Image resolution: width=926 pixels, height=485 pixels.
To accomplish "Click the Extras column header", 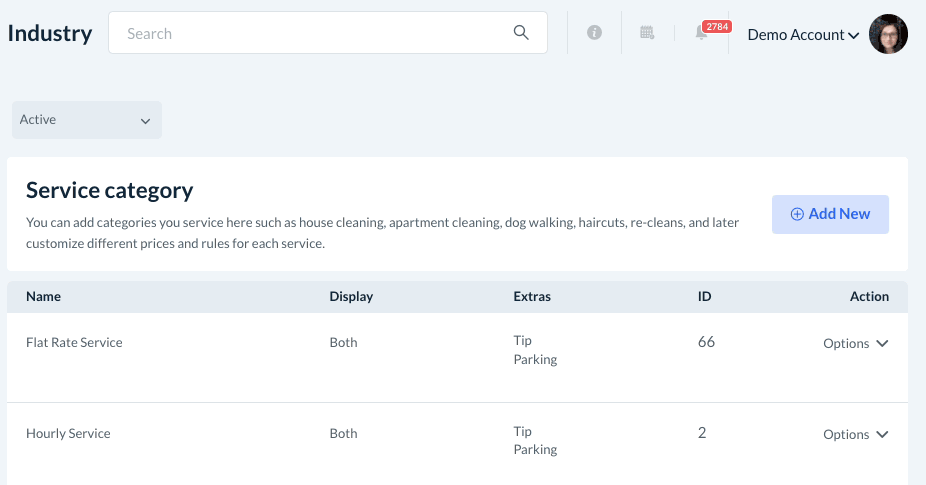I will click(532, 296).
